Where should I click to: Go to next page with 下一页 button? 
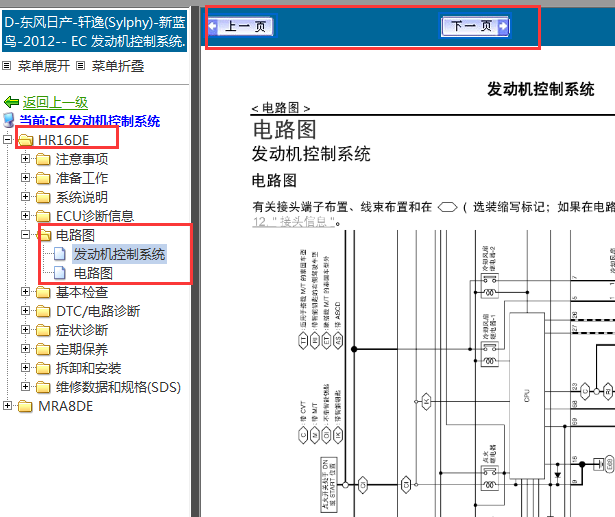475,26
